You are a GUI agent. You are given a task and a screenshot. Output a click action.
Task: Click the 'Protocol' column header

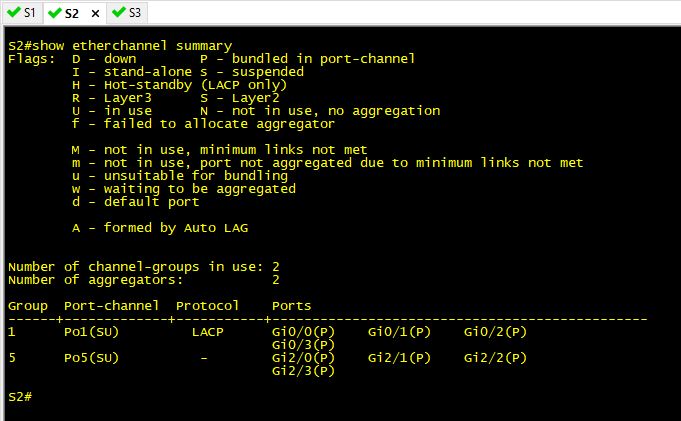[208, 306]
